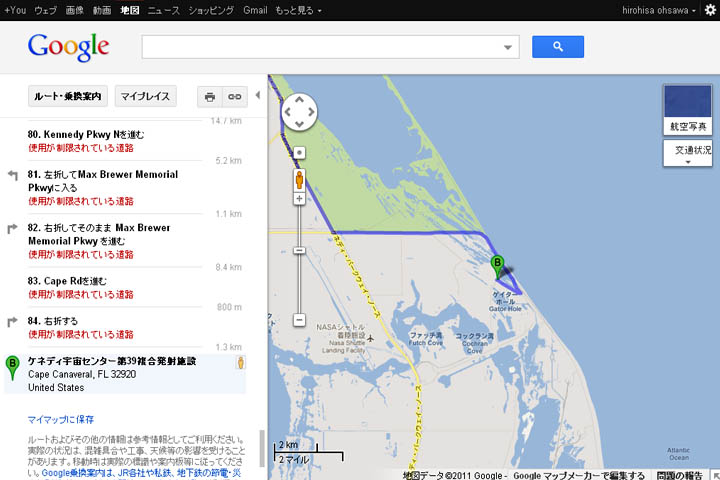
Task: Pan map right with the right arrow
Action: 311,112
